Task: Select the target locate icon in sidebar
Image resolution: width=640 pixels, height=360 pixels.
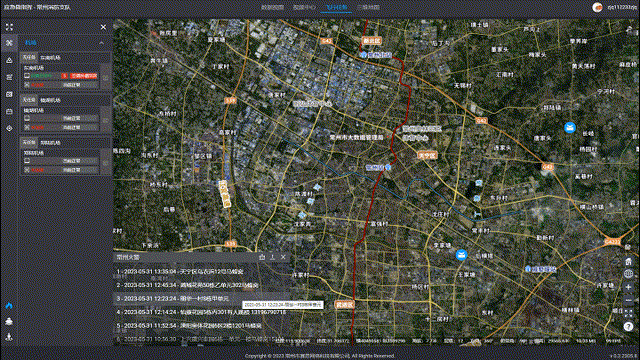Action: click(x=9, y=128)
